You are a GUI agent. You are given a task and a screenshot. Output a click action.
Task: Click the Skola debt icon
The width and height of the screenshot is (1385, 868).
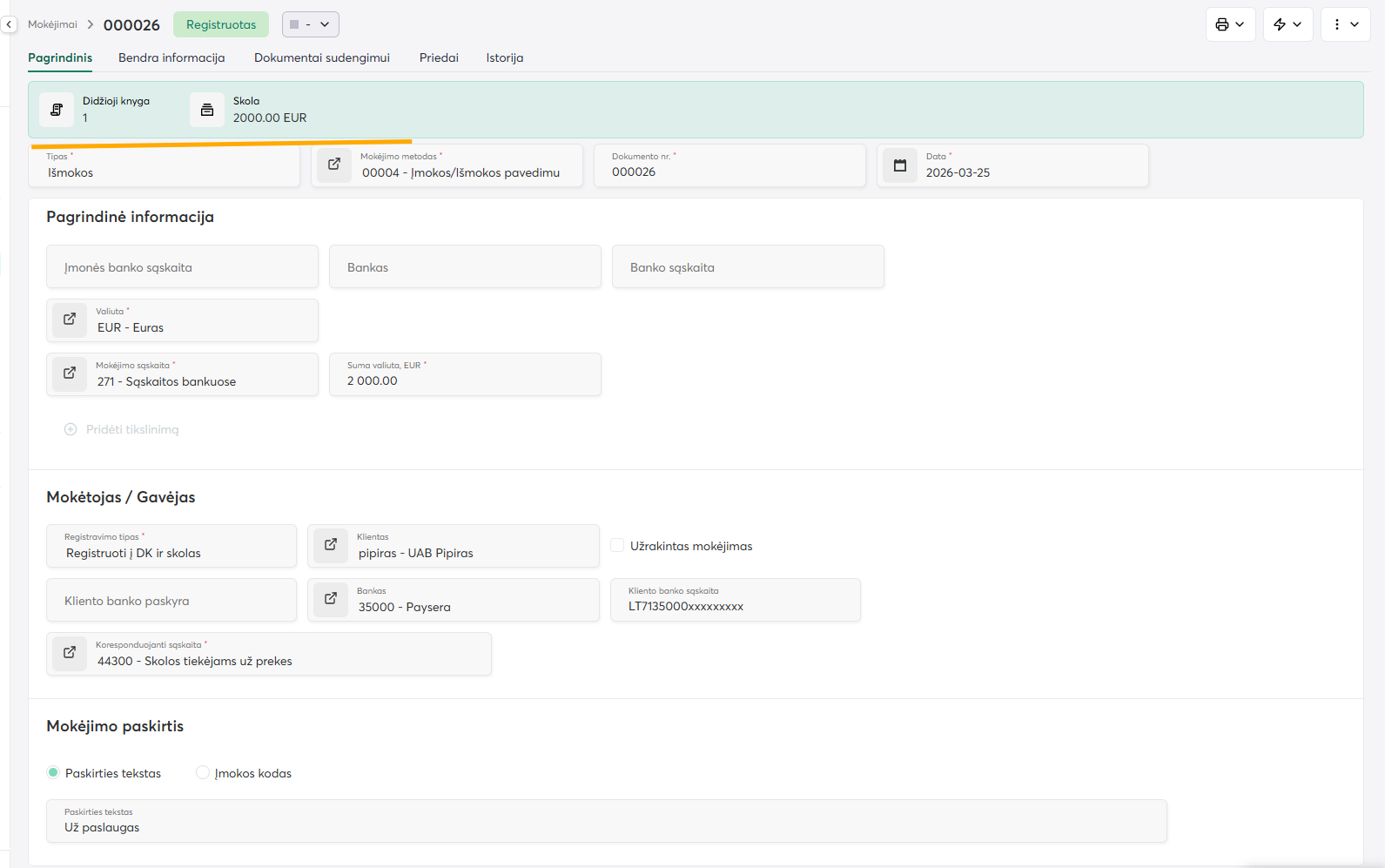click(x=207, y=110)
